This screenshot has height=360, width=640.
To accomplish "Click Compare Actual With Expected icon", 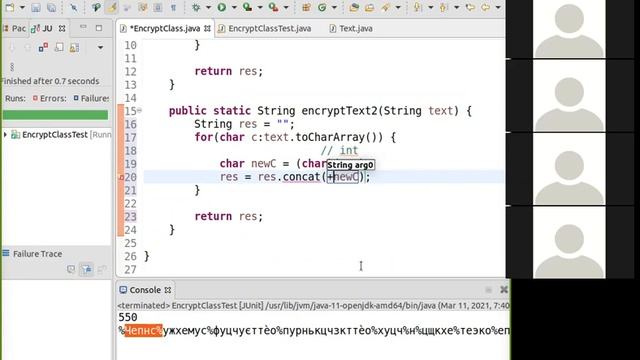I will [x=102, y=269].
